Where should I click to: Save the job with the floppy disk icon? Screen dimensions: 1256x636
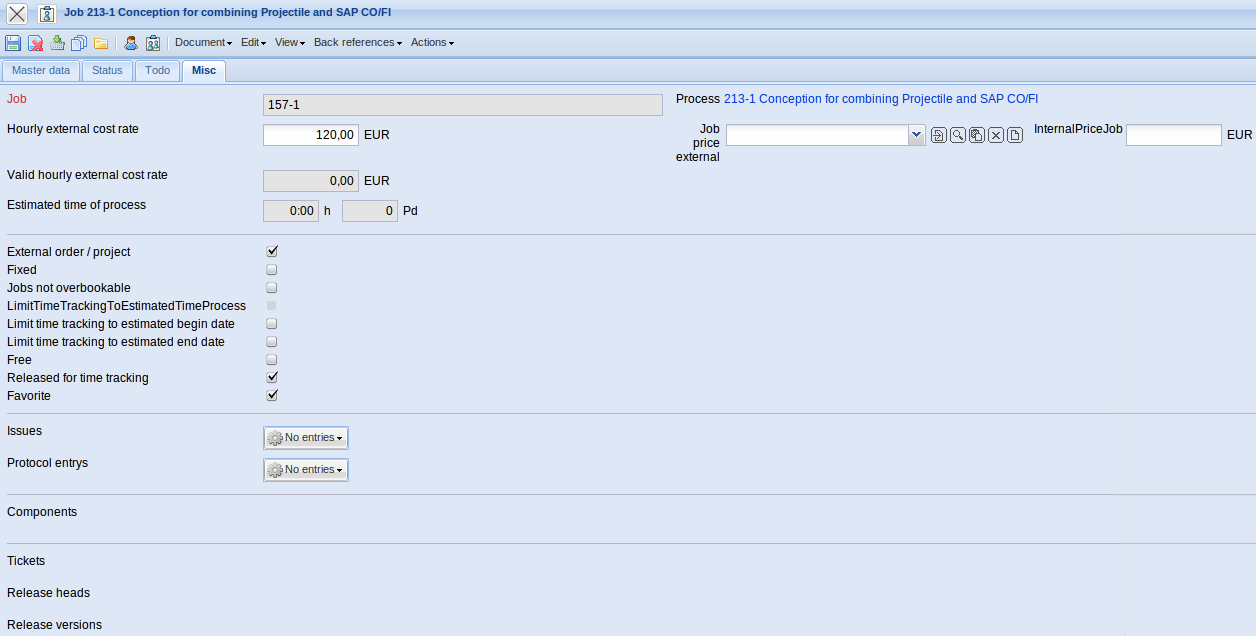click(x=13, y=43)
